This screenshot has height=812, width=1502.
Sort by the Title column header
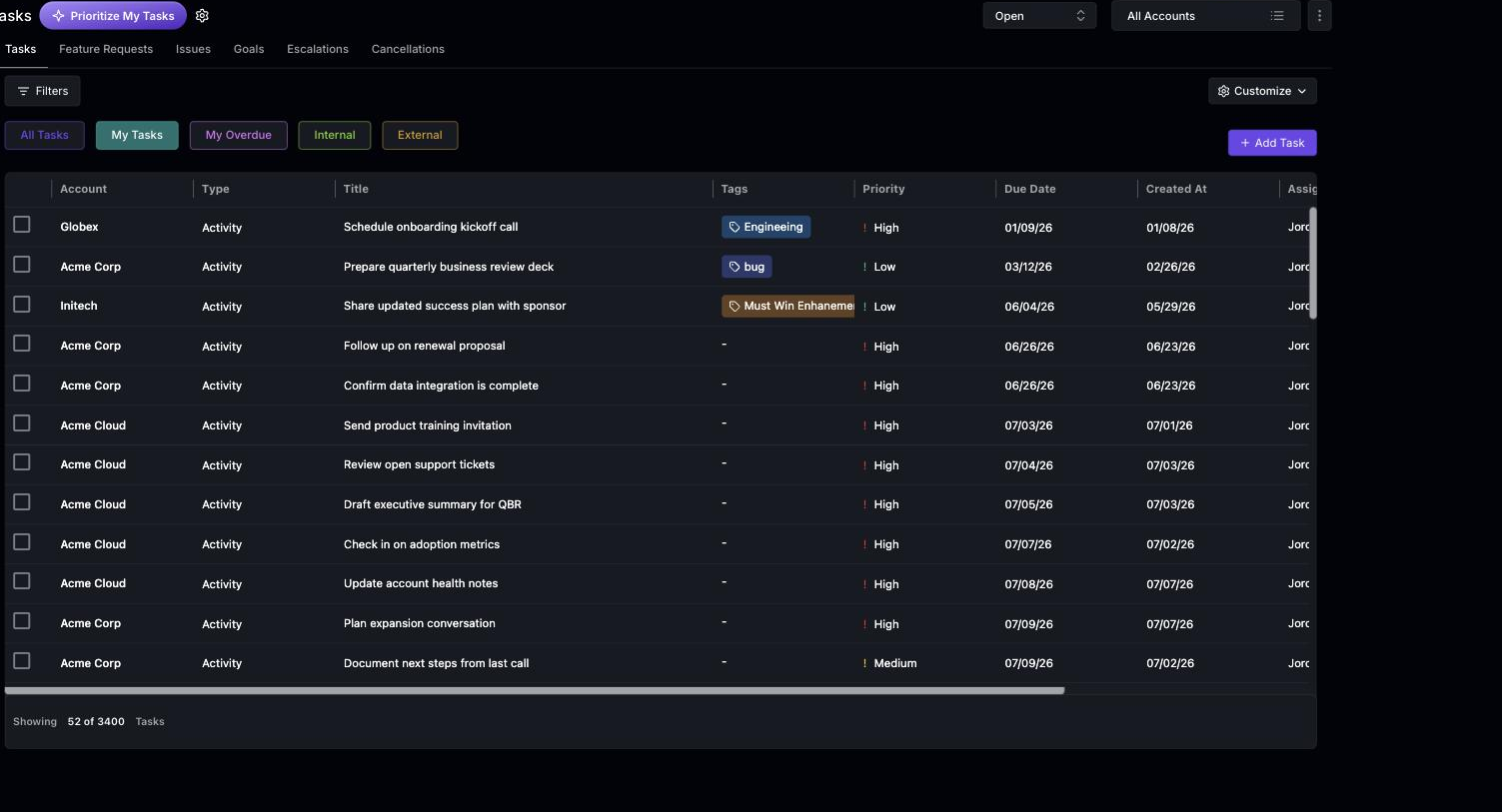[x=356, y=189]
